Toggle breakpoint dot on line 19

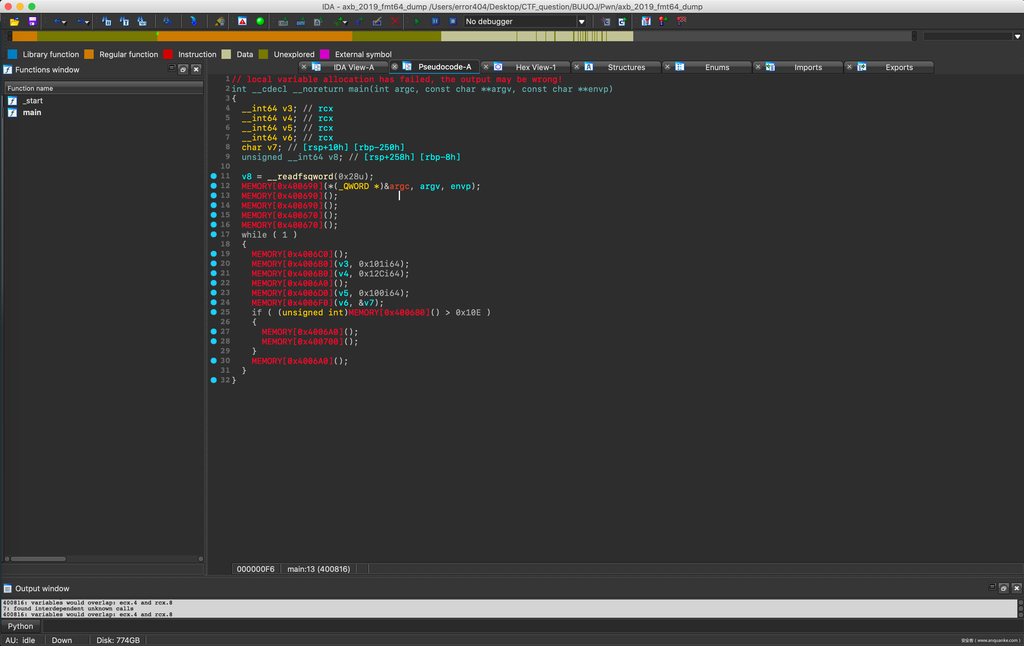pyautogui.click(x=214, y=254)
